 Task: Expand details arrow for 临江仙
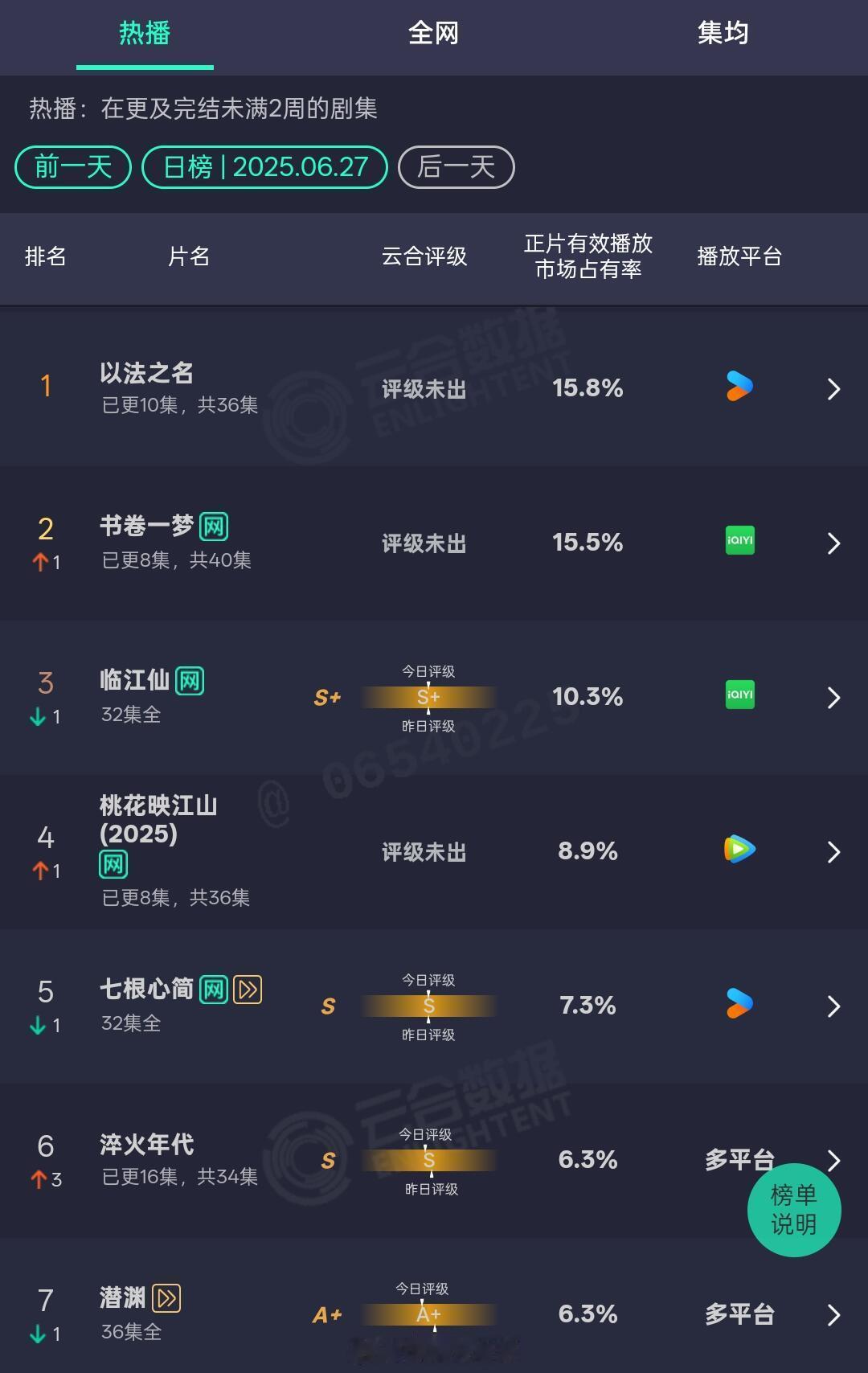833,698
